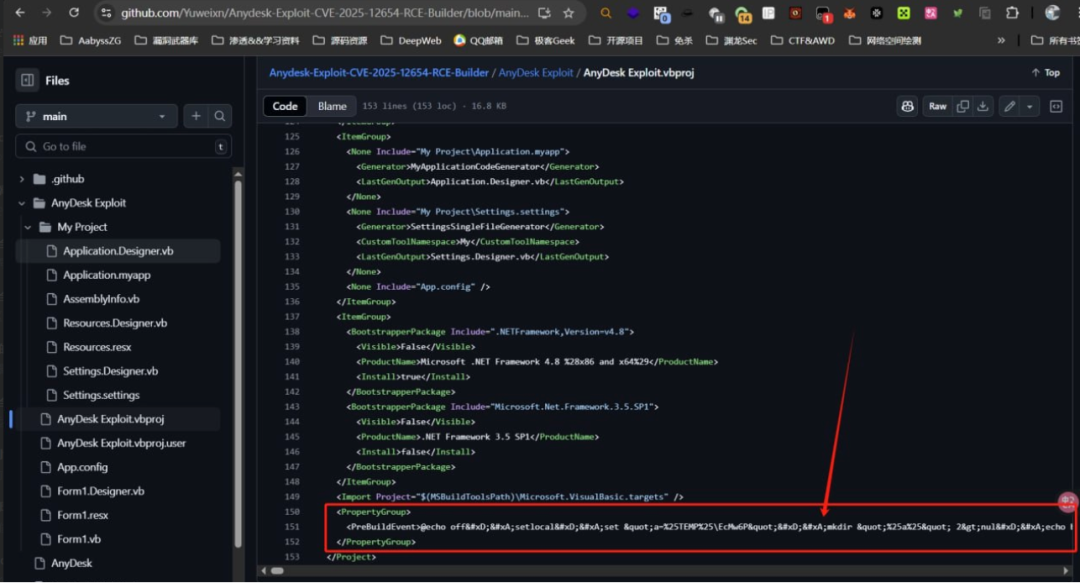Open Anydesk-Exploit-CVE-2025-12654-RCE-Builder breadcrumb link
The height and width of the screenshot is (583, 1080).
click(x=379, y=72)
